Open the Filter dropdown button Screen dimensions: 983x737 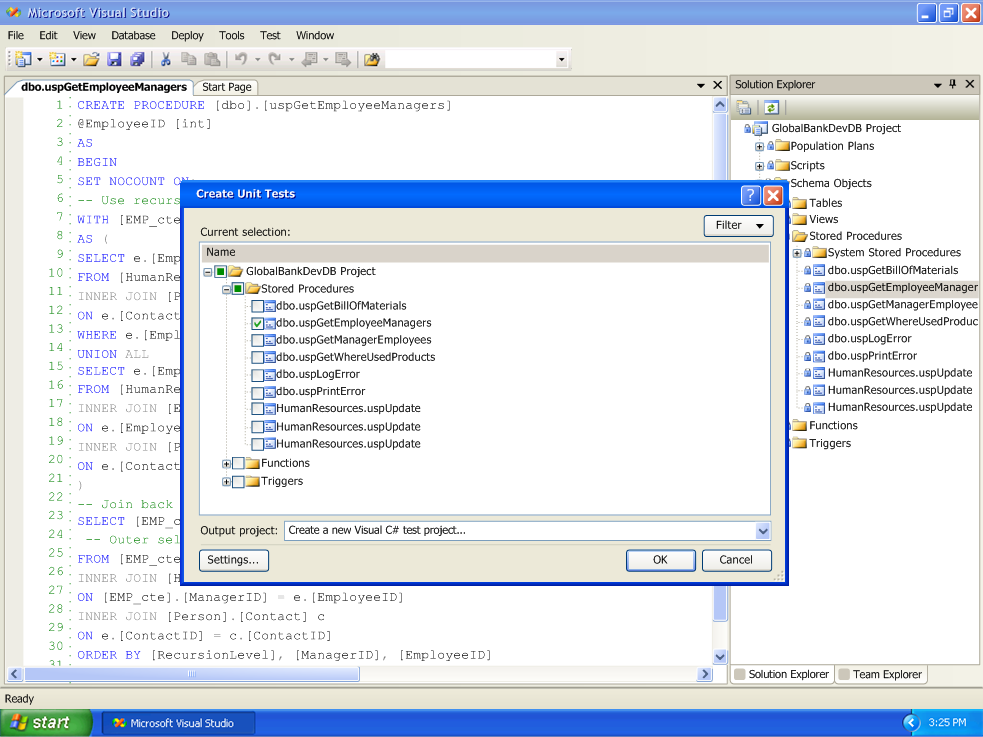(739, 226)
